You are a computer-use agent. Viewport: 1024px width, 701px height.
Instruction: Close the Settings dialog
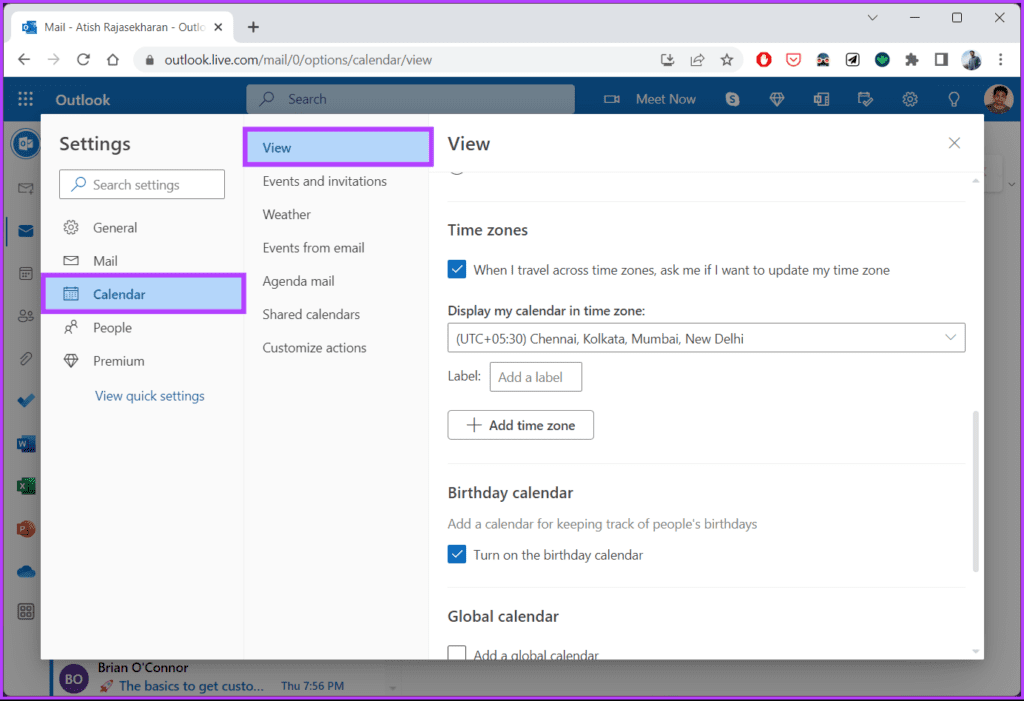[x=954, y=143]
